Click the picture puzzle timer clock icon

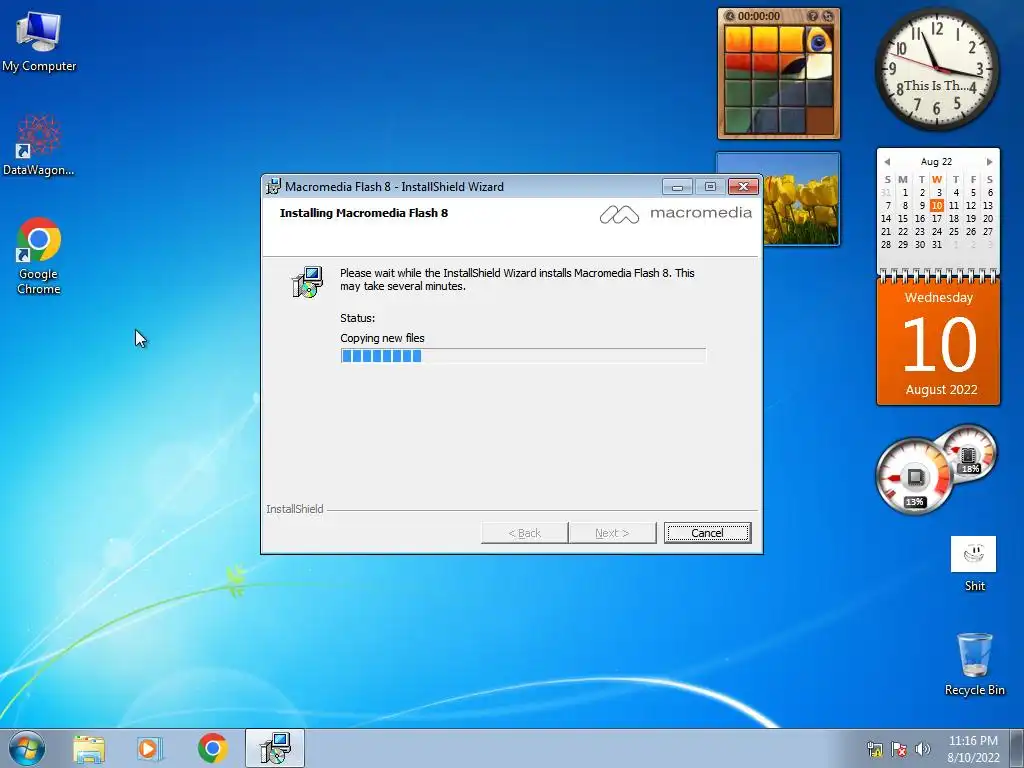click(729, 16)
